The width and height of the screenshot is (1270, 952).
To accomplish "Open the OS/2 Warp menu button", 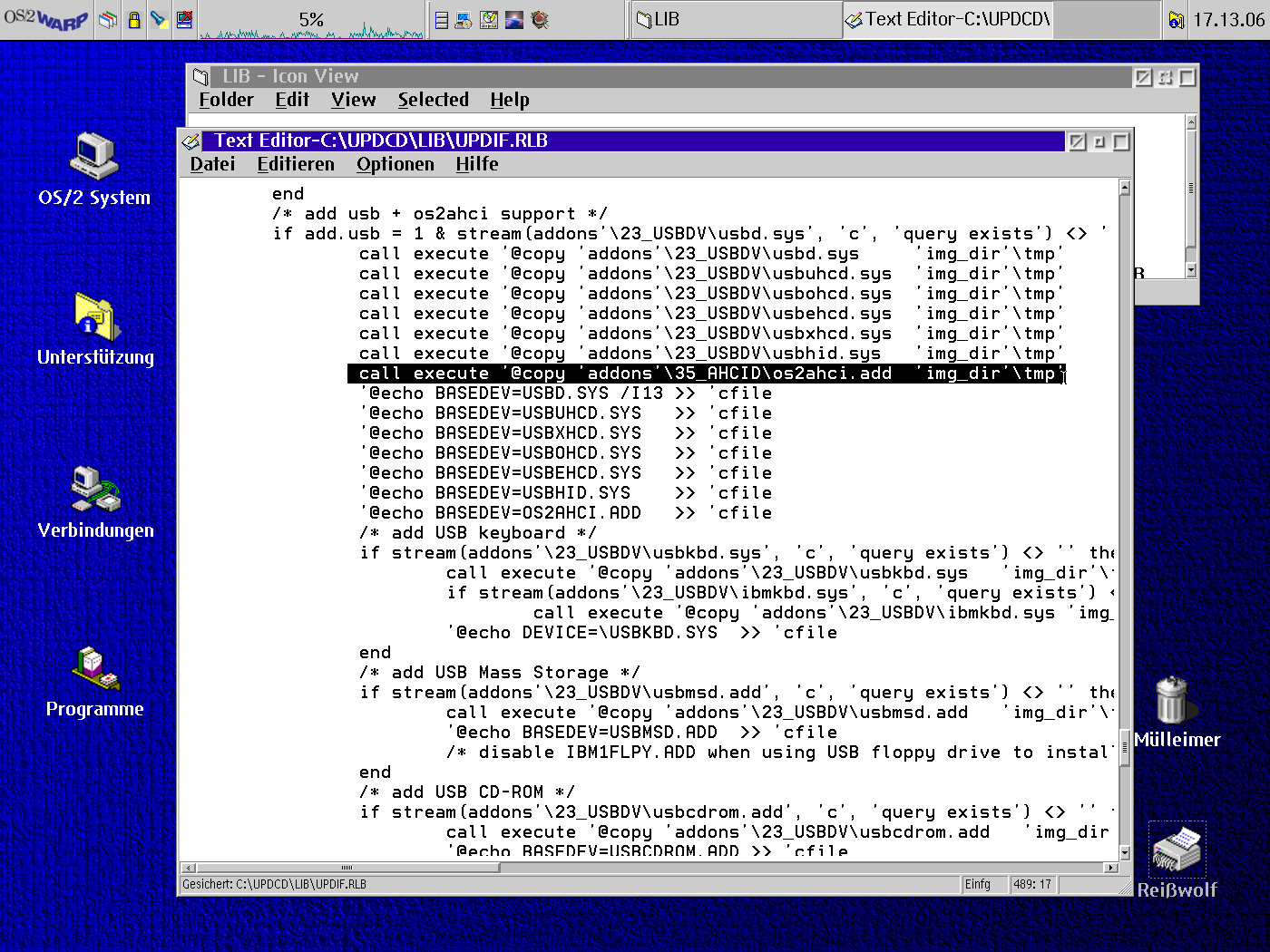I will (46, 19).
